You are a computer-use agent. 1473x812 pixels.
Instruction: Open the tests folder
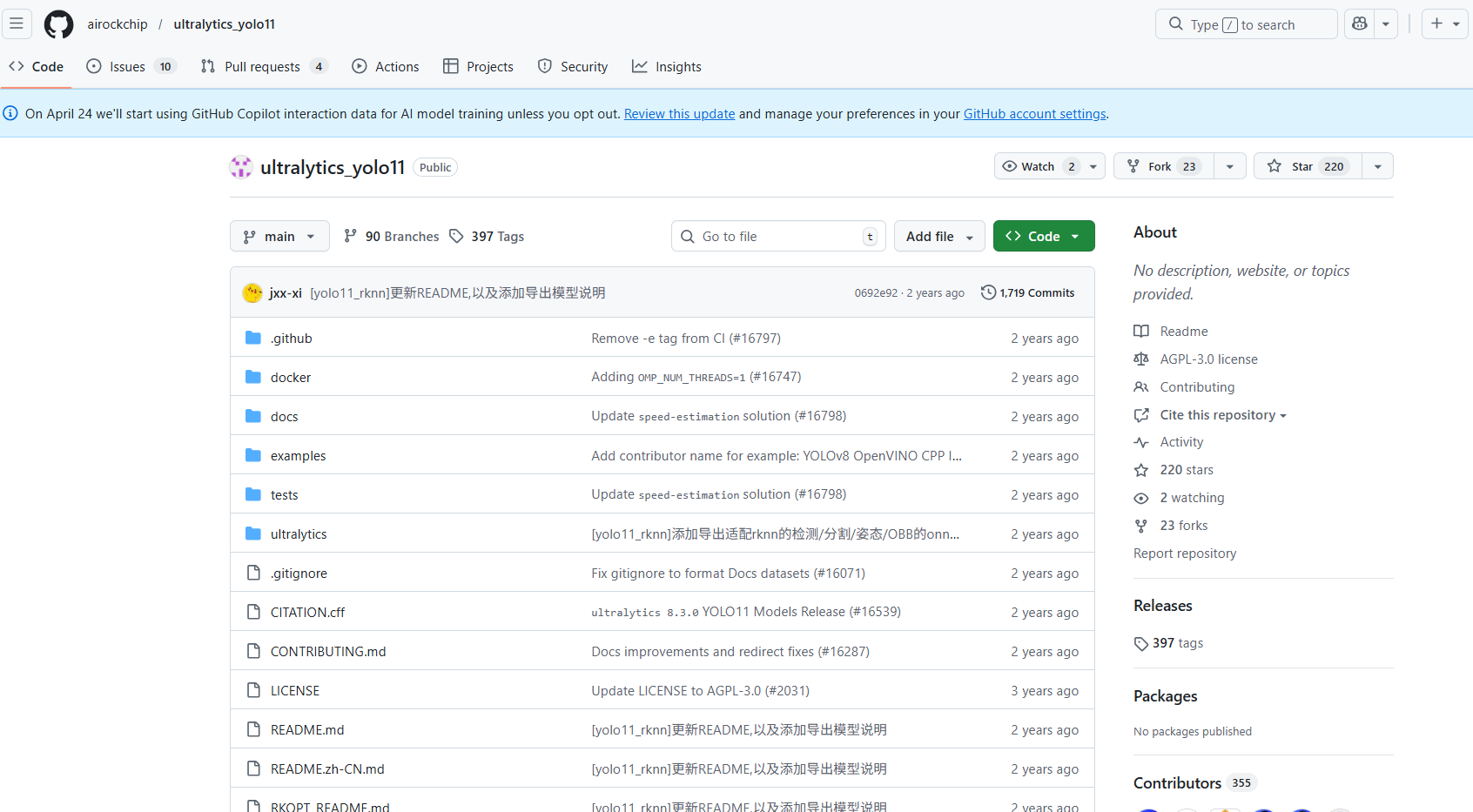(x=285, y=495)
